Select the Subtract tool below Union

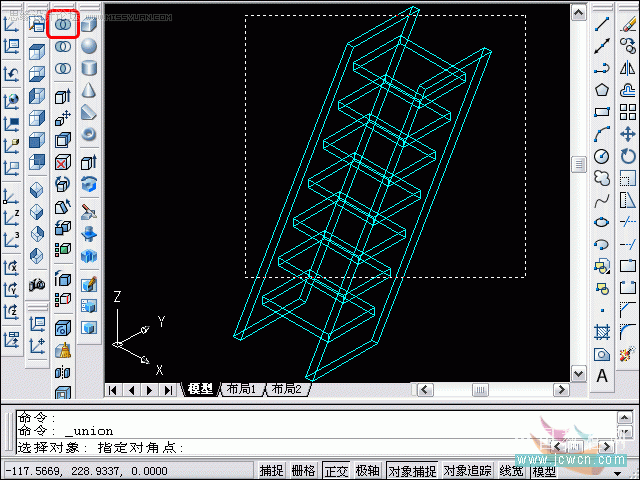tap(62, 47)
